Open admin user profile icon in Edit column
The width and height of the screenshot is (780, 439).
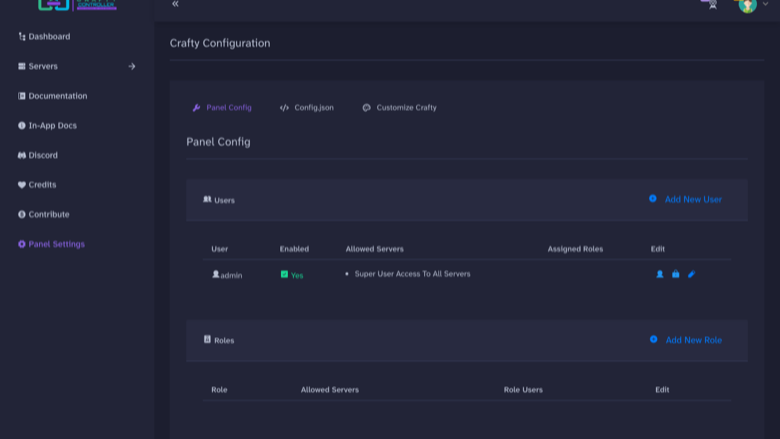pyautogui.click(x=660, y=274)
